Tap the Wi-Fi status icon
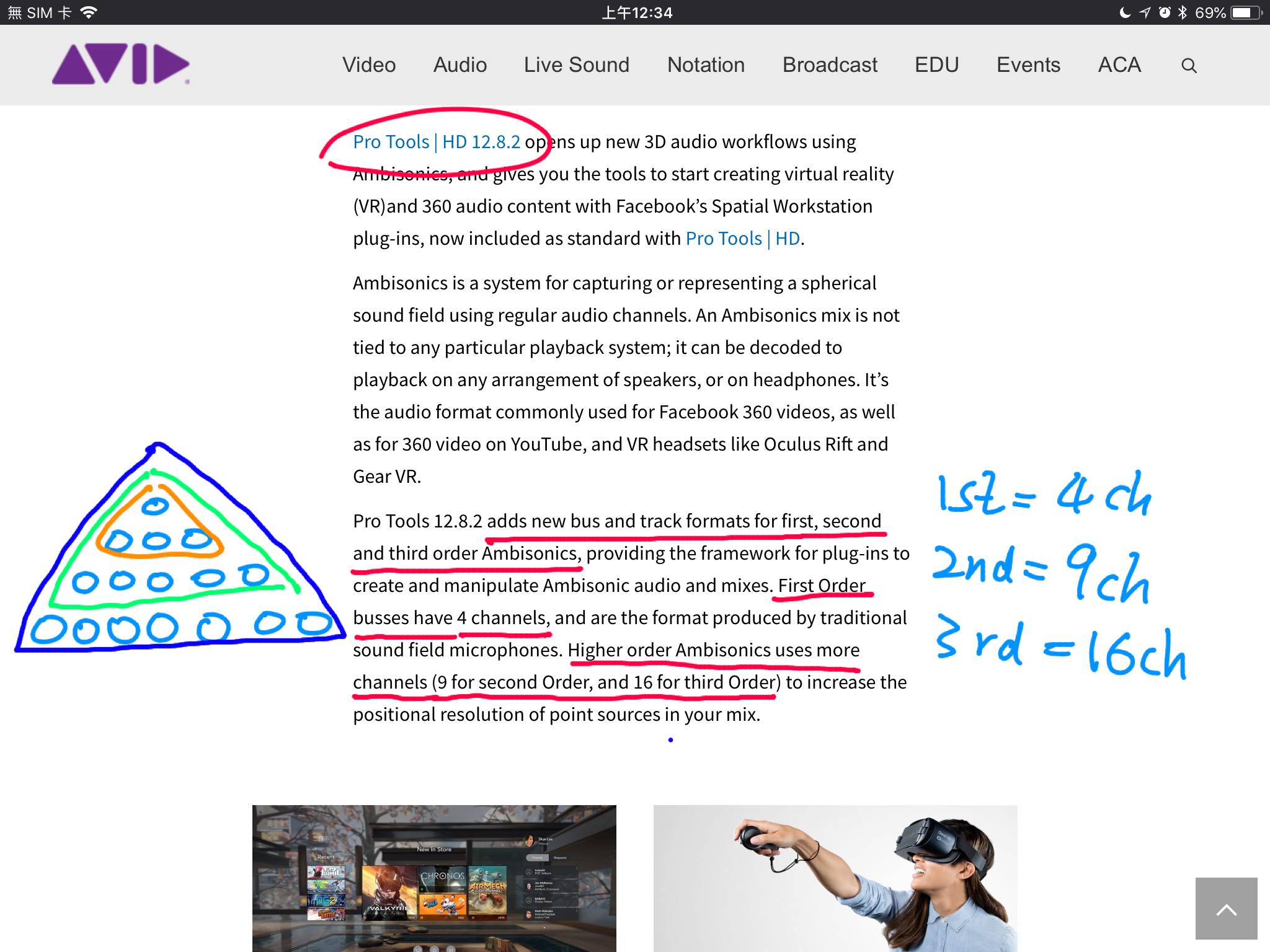 (x=89, y=12)
